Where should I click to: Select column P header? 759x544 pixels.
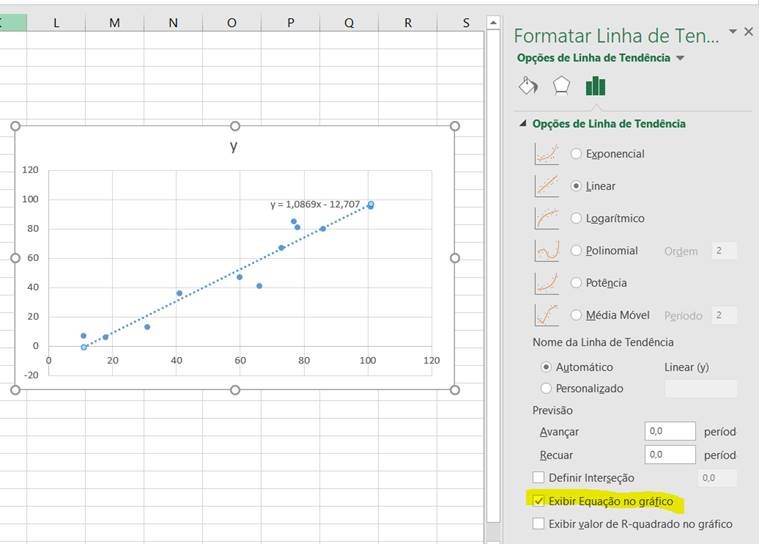tap(290, 22)
